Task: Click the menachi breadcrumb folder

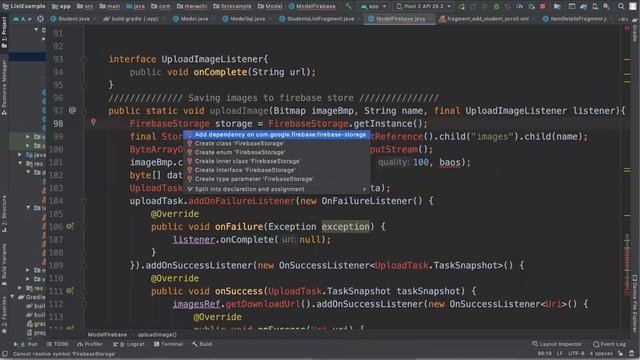Action: pyautogui.click(x=192, y=6)
